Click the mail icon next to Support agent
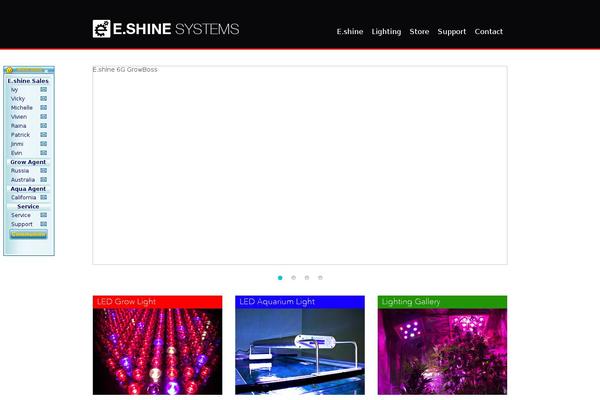The height and width of the screenshot is (400, 600). coord(44,224)
